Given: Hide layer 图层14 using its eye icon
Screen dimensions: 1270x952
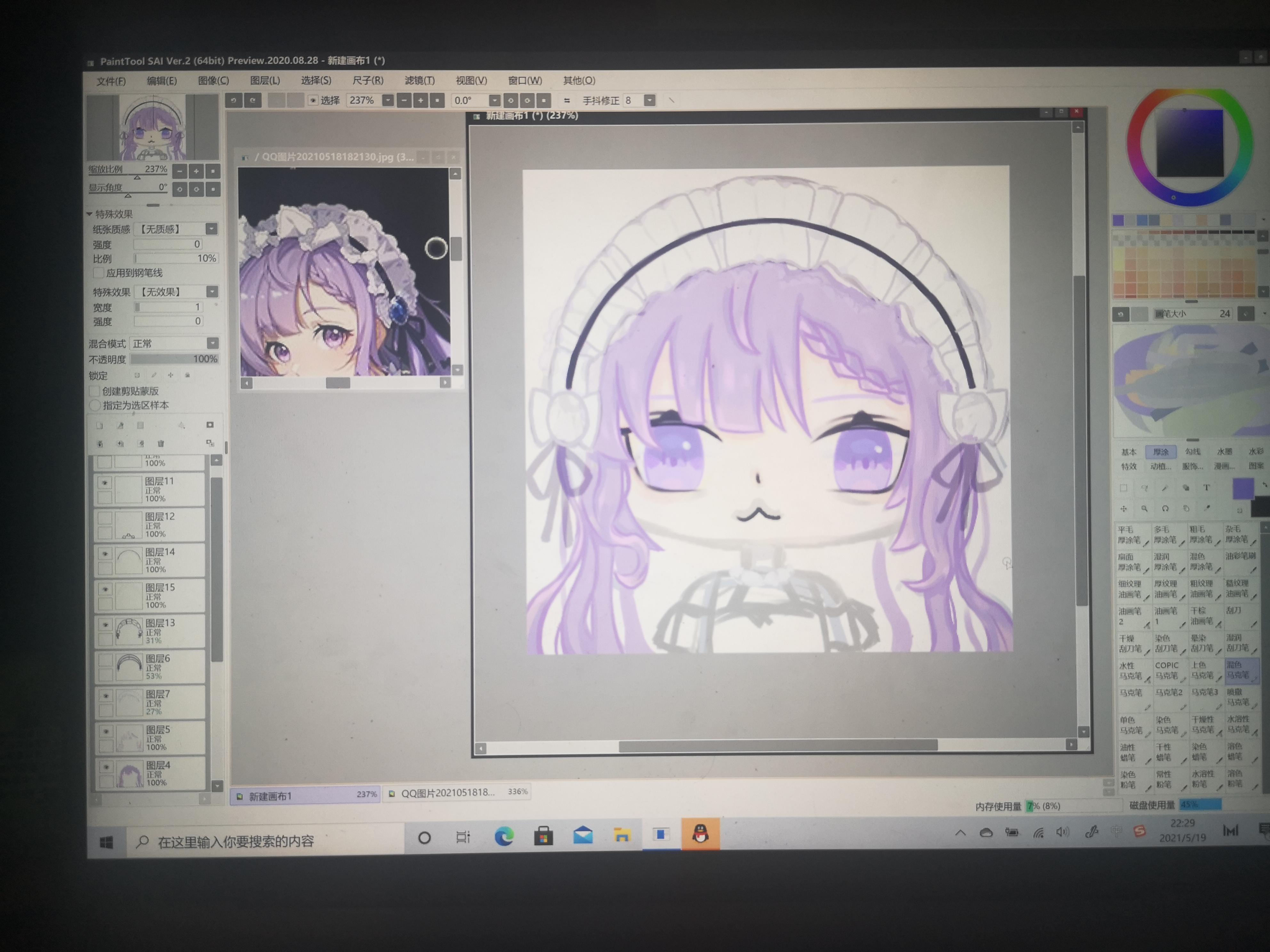Looking at the screenshot, I should [104, 554].
